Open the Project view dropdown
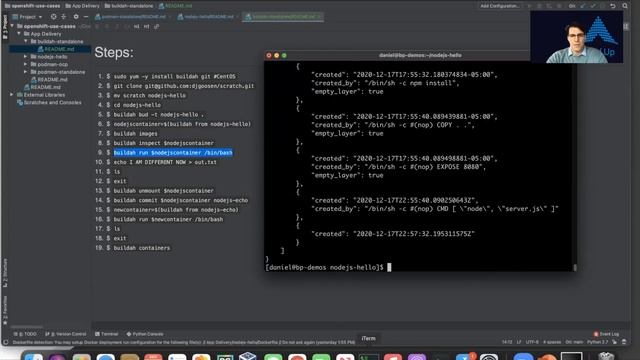 [27, 17]
